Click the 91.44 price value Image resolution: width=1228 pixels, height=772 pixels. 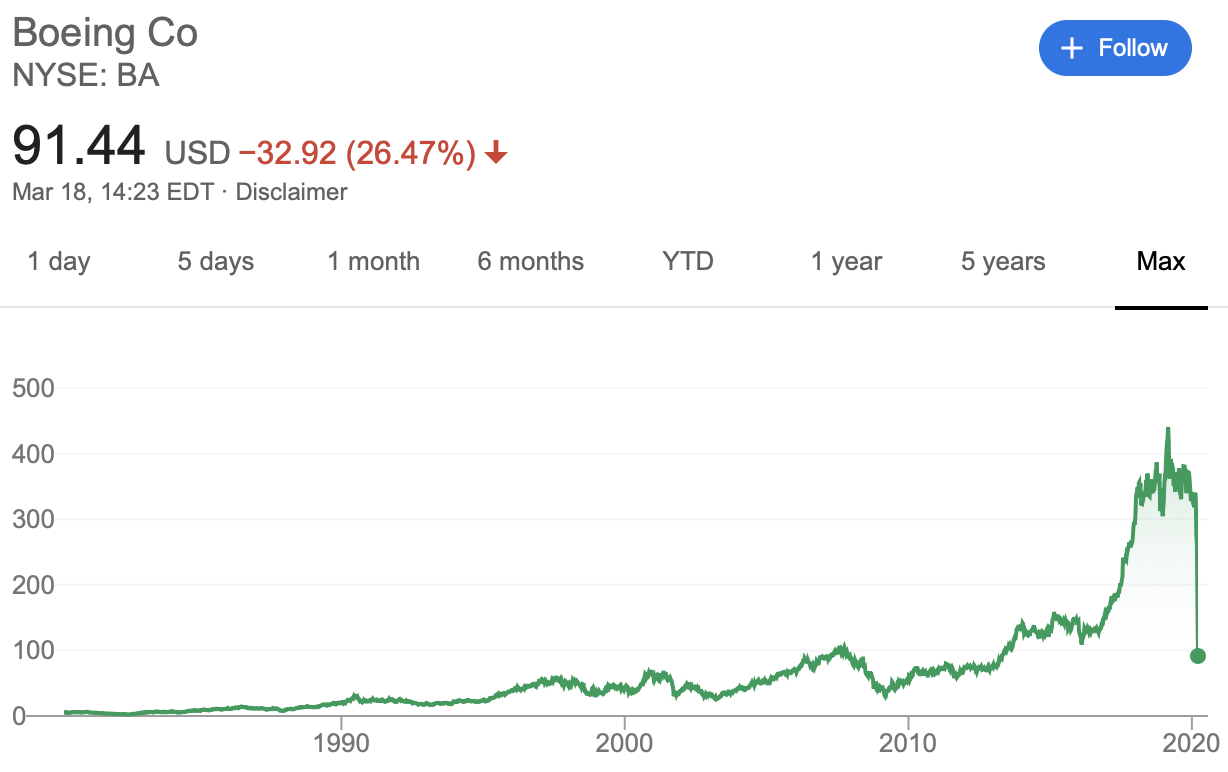tap(80, 146)
